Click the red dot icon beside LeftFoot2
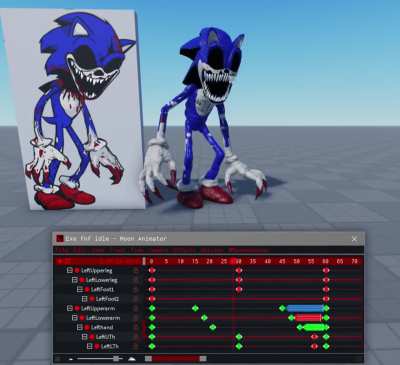 (x=92, y=299)
